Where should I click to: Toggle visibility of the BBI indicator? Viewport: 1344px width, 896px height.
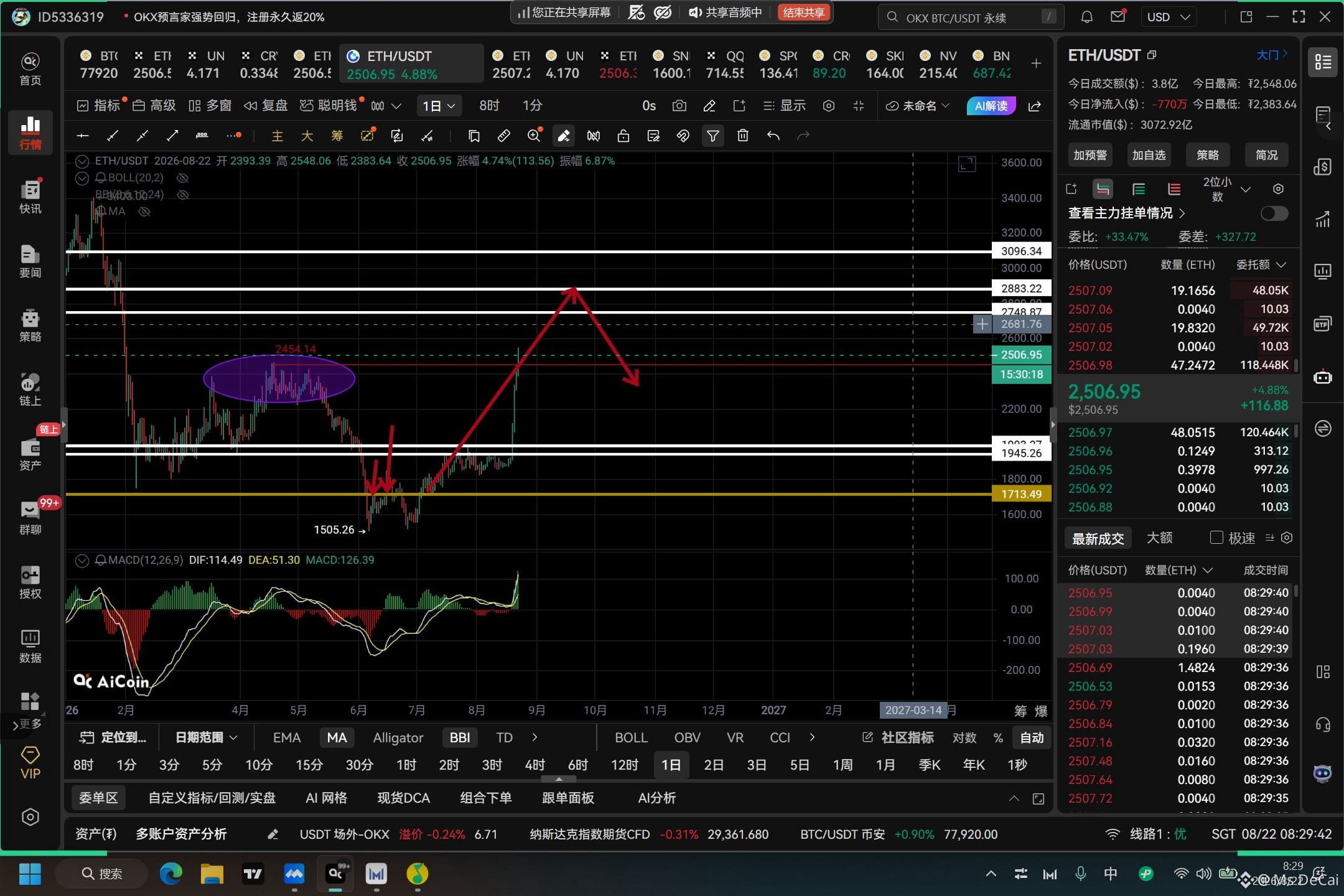(x=183, y=195)
